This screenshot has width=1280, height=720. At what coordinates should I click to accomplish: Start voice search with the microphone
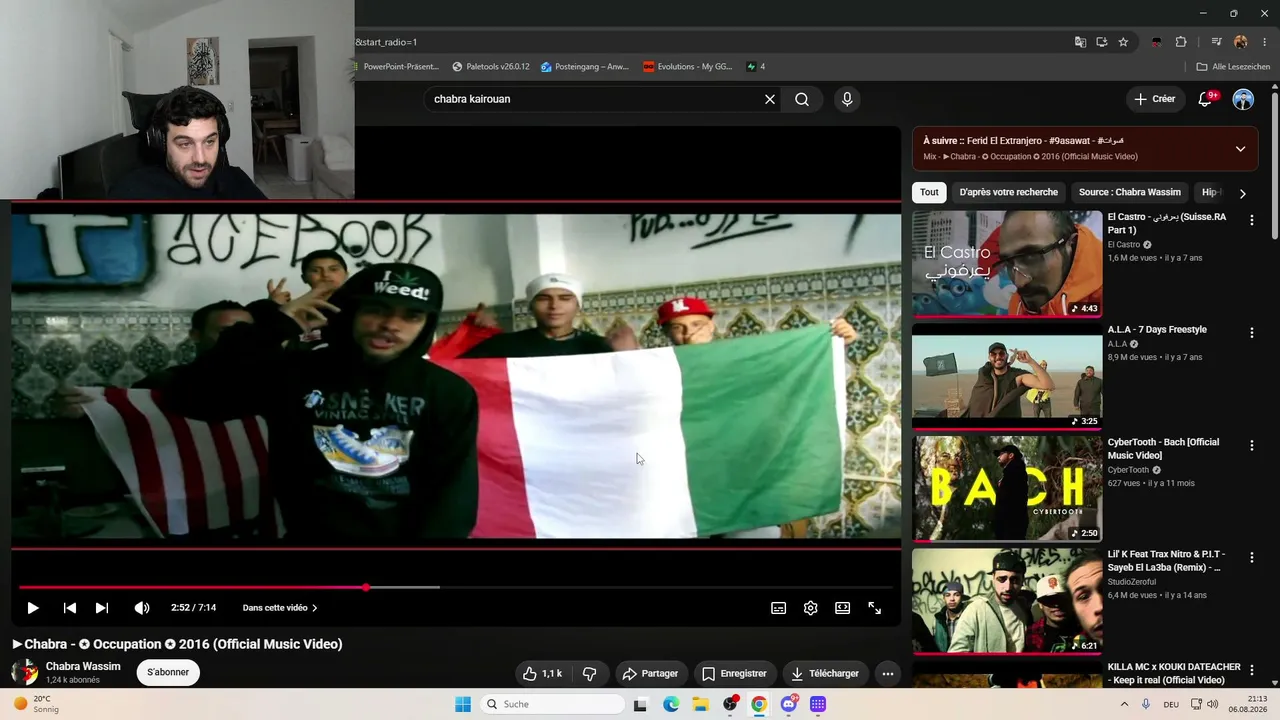pos(847,99)
